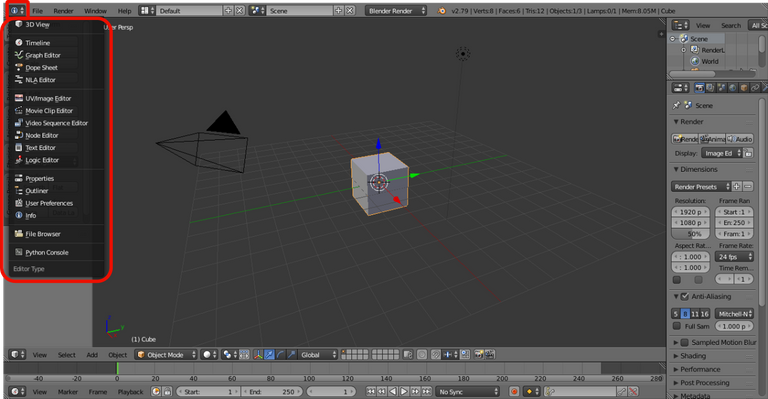This screenshot has height=399, width=768.
Task: Open the Display Image Editor dropdown
Action: coord(721,153)
